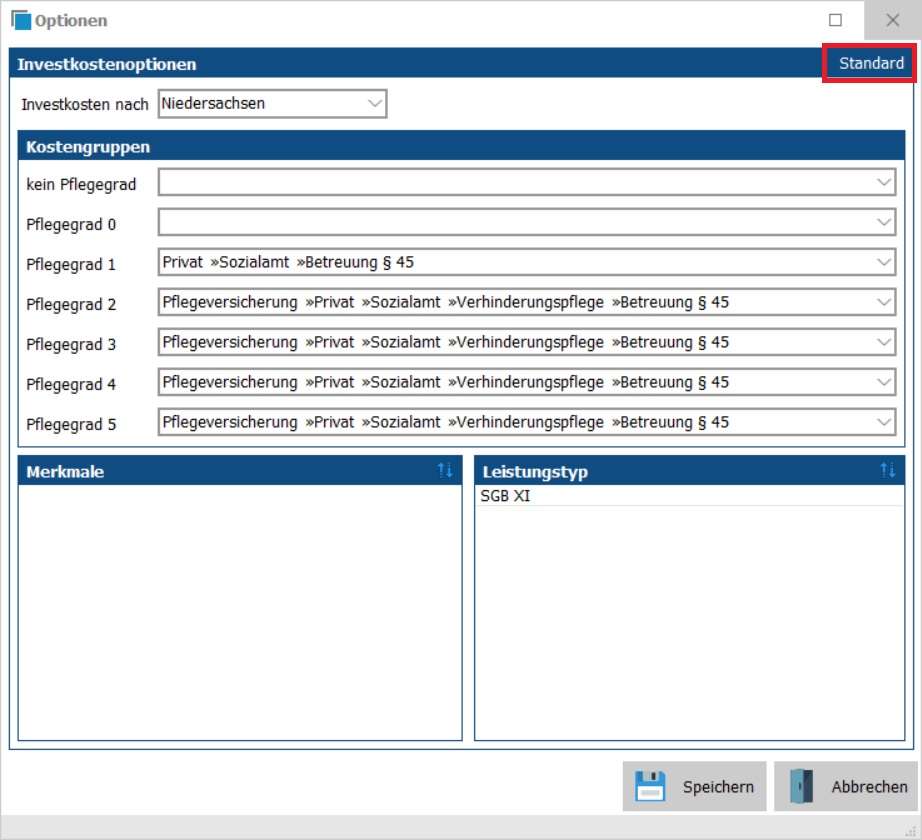This screenshot has width=922, height=840.
Task: Save settings with the Speichern button
Action: tap(695, 786)
